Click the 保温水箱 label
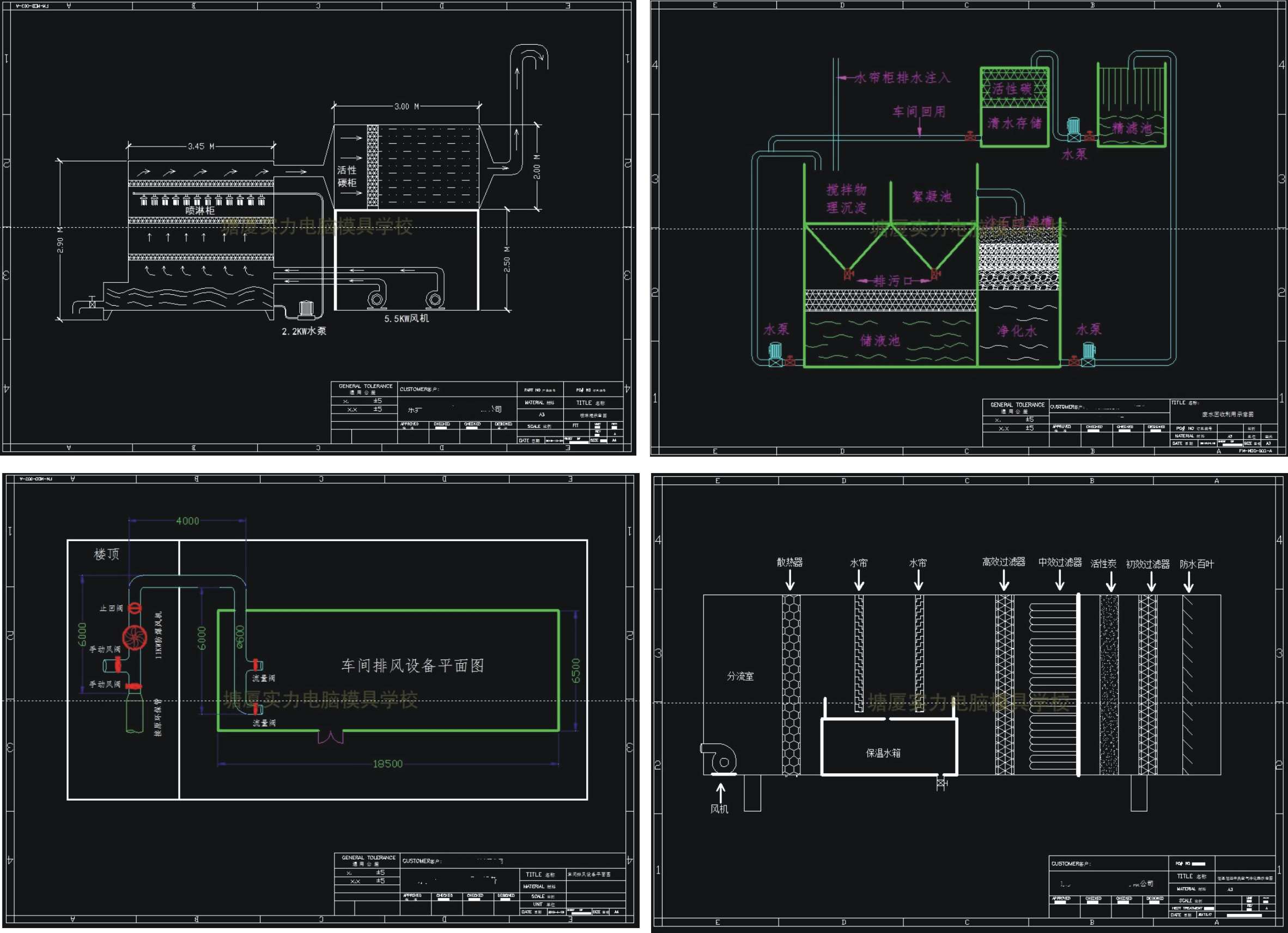The width and height of the screenshot is (1288, 933). 883,753
